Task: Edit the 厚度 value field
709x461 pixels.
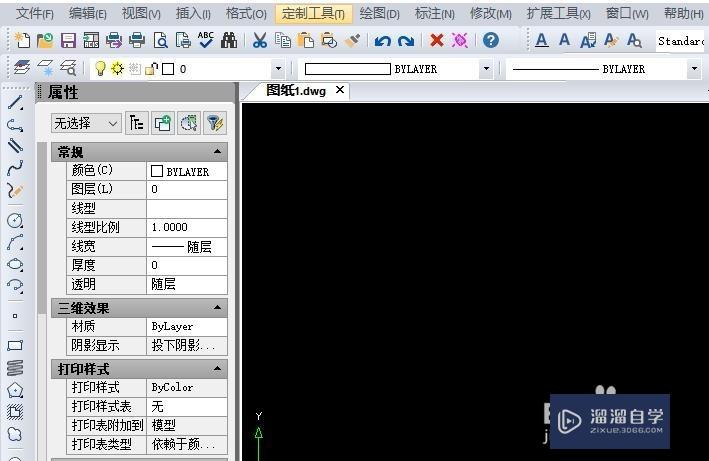Action: tap(187, 265)
